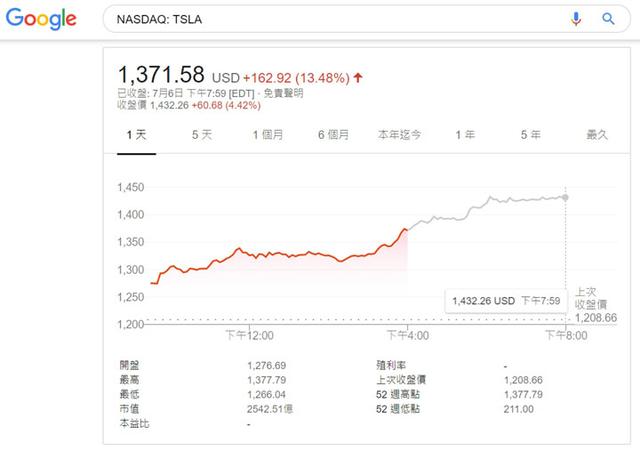Click the 1,371.58 stock price
The image size is (640, 451).
[x=161, y=75]
